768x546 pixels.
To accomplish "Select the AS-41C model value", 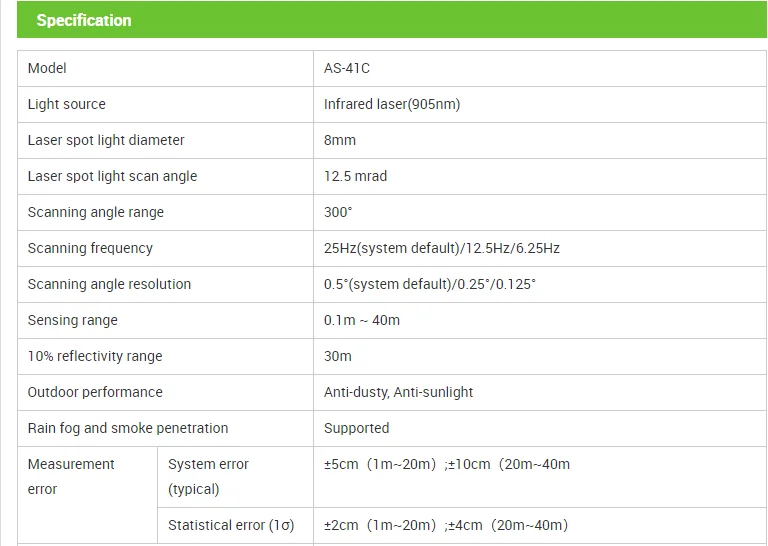I will 347,68.
